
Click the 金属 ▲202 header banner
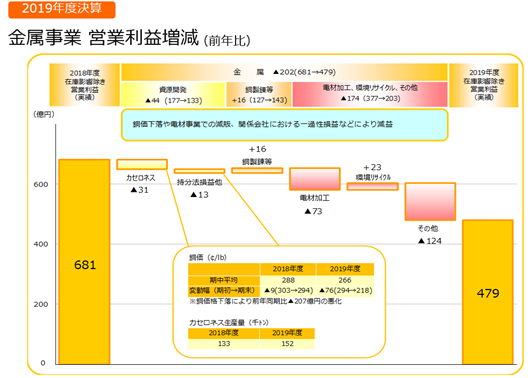tap(284, 72)
